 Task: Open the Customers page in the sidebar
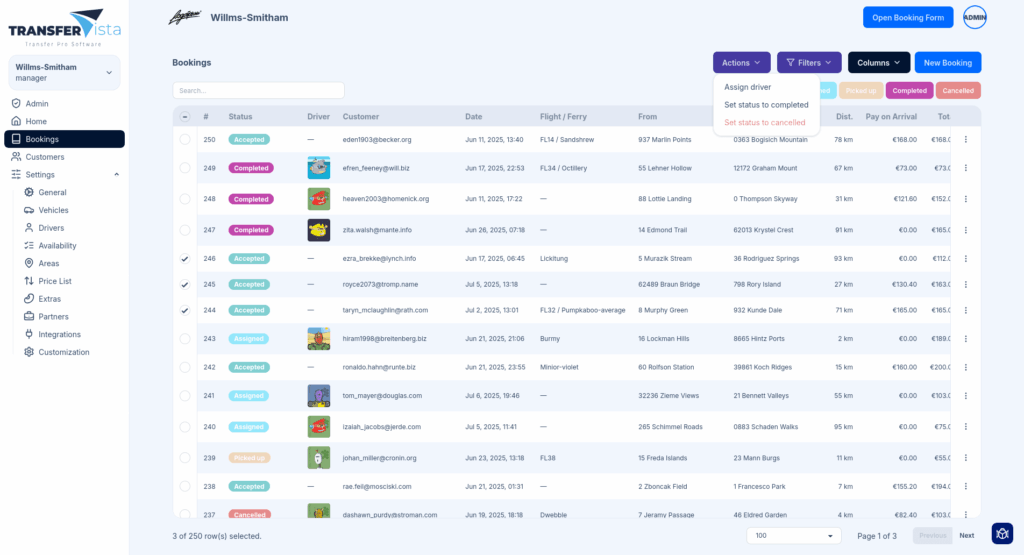pos(44,157)
